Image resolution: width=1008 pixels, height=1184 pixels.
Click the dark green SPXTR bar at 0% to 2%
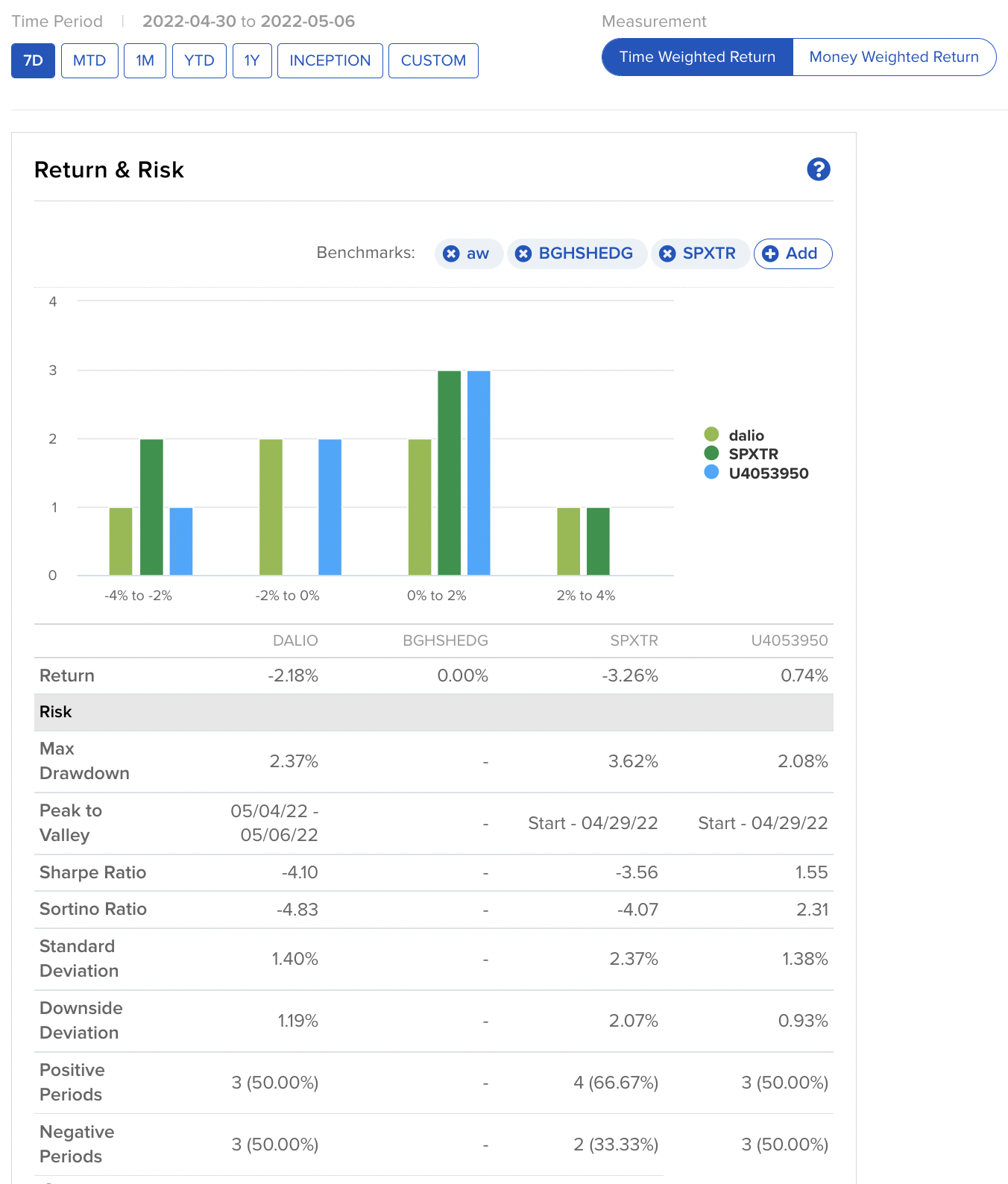(449, 473)
